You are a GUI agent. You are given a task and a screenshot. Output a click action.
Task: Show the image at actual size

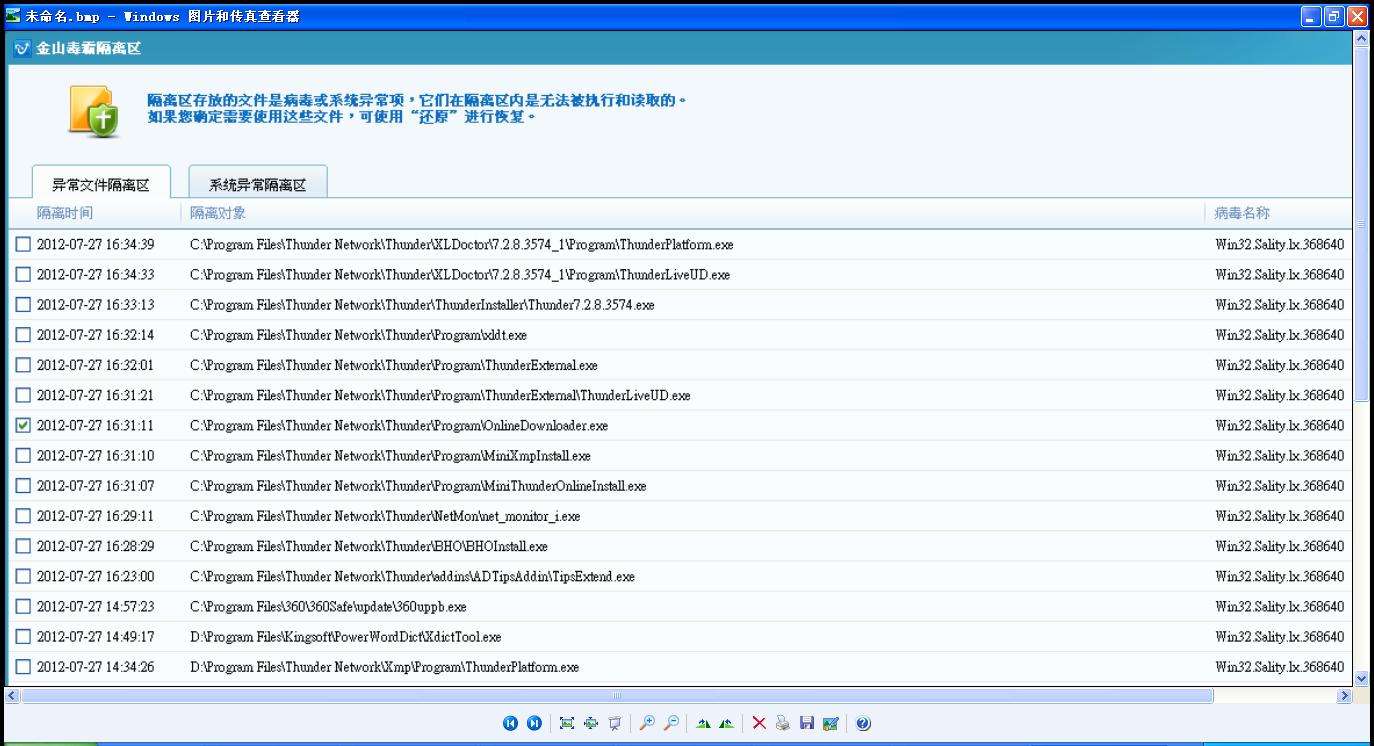click(591, 723)
